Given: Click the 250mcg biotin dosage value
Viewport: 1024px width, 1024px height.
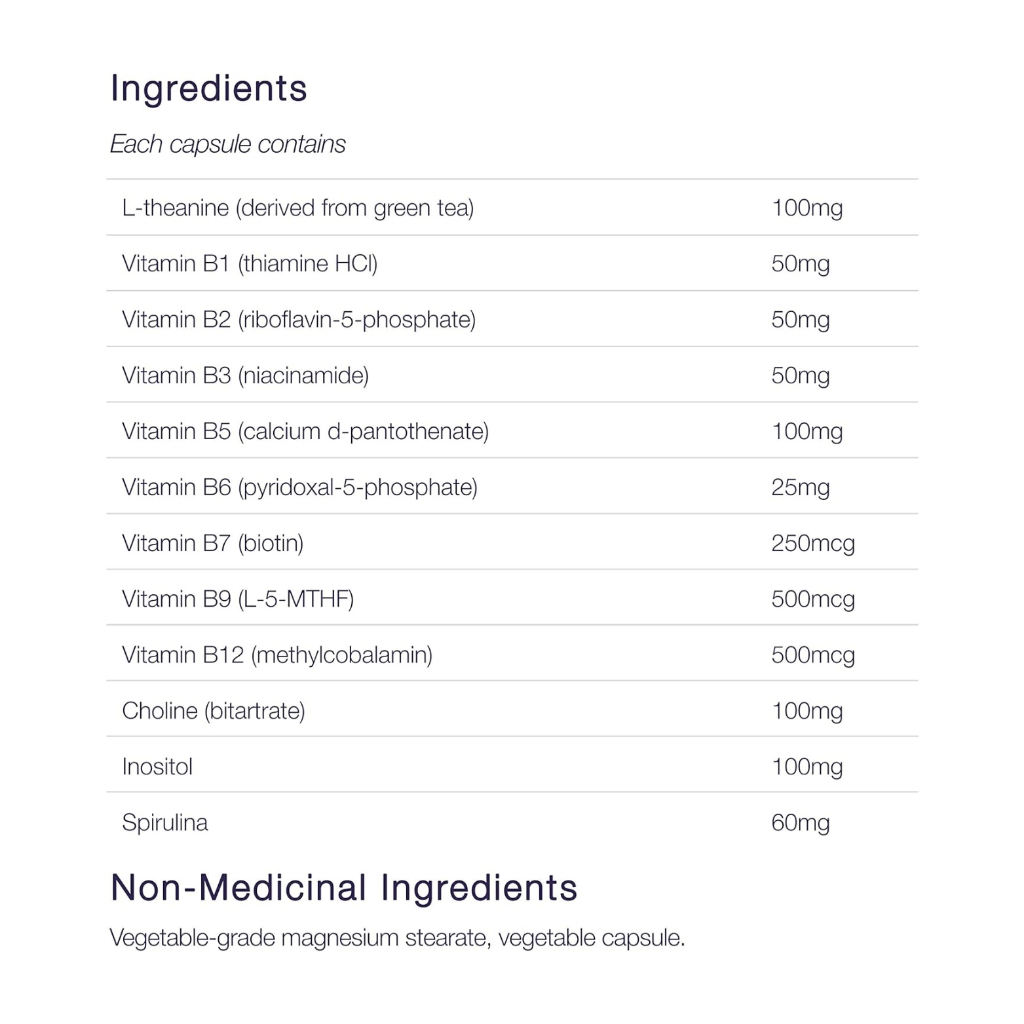Looking at the screenshot, I should click(812, 544).
